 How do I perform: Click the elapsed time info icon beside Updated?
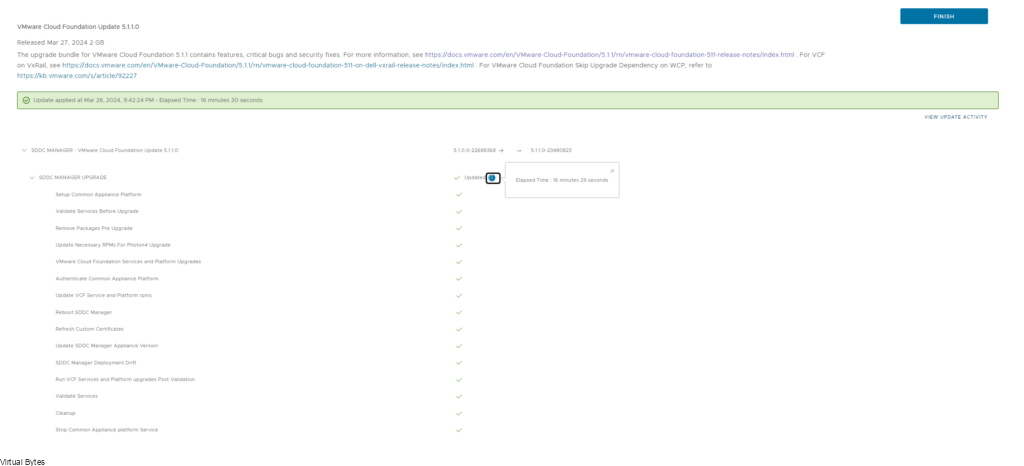(492, 177)
